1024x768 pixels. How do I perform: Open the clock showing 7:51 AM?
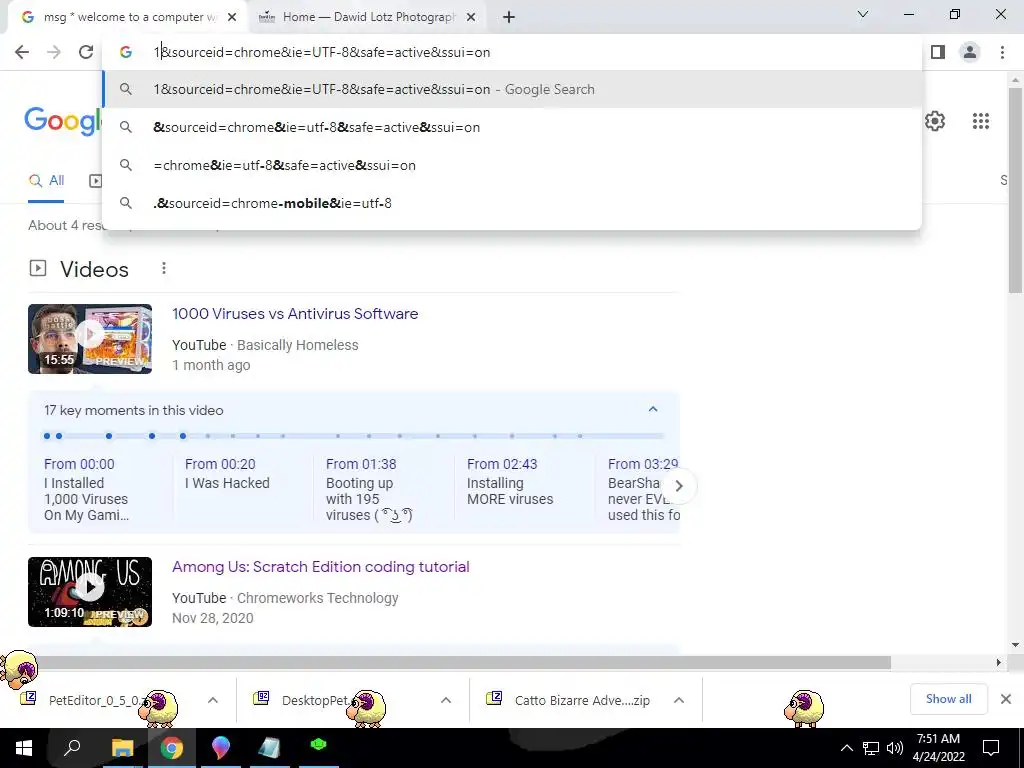click(938, 748)
